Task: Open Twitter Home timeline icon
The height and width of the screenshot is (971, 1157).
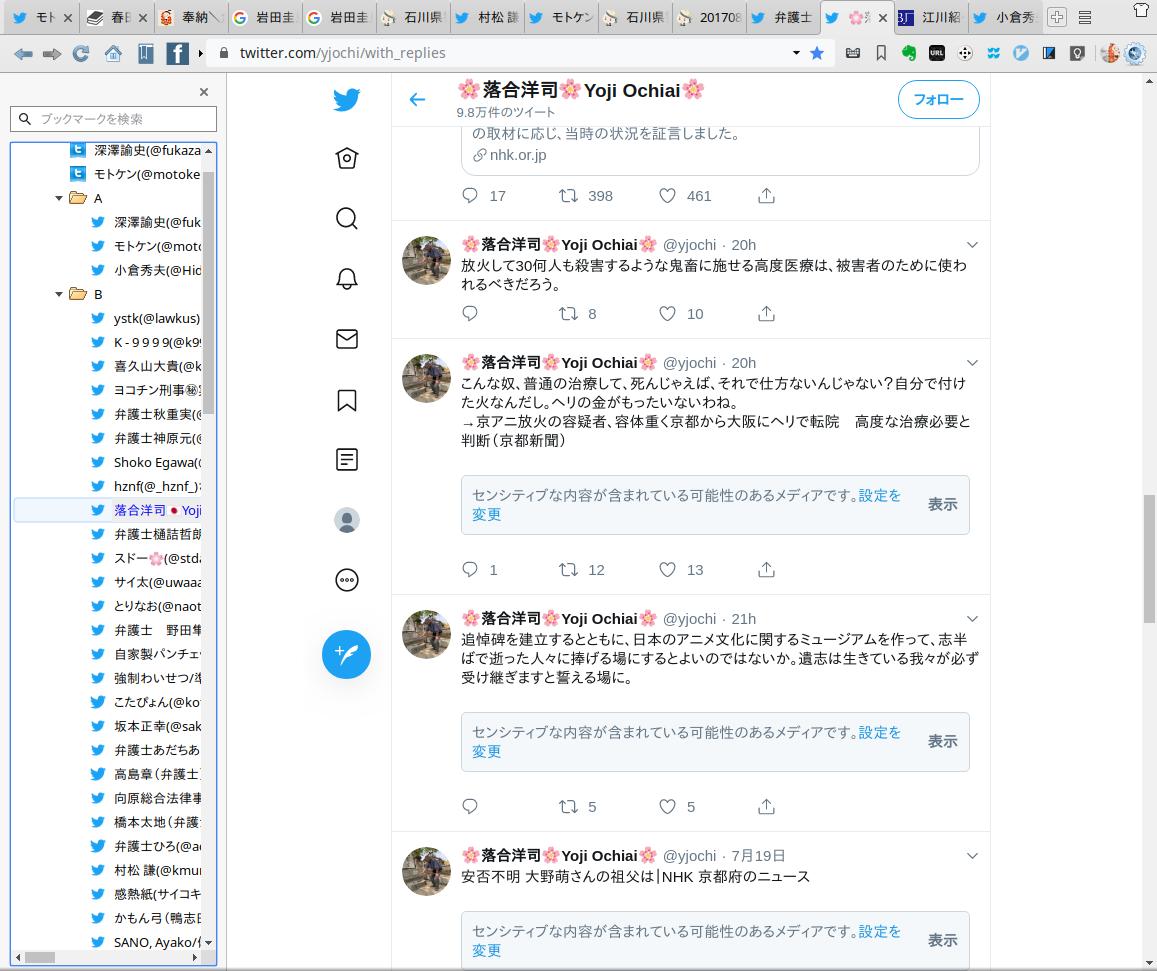Action: [x=347, y=159]
